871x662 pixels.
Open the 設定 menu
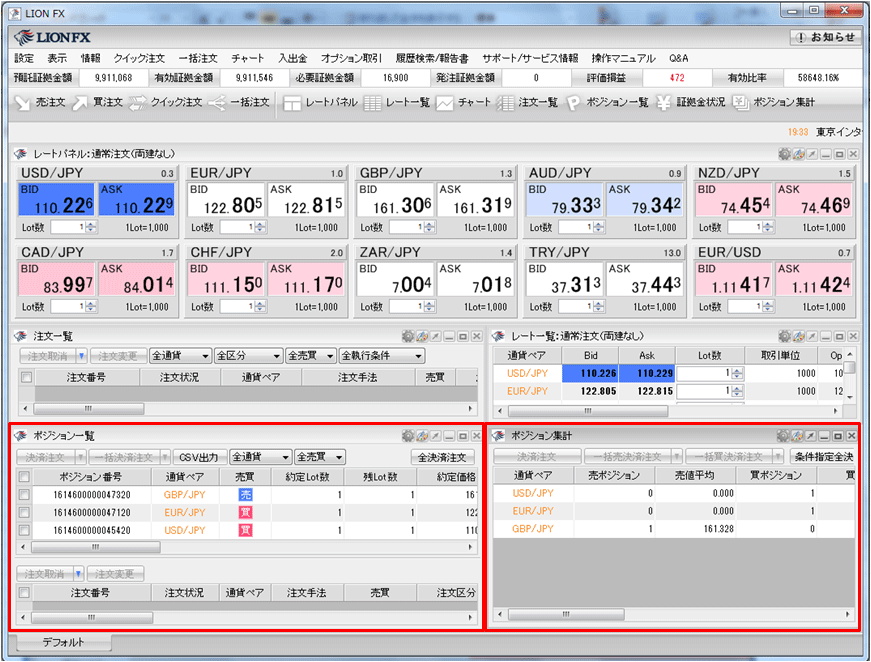pos(24,58)
